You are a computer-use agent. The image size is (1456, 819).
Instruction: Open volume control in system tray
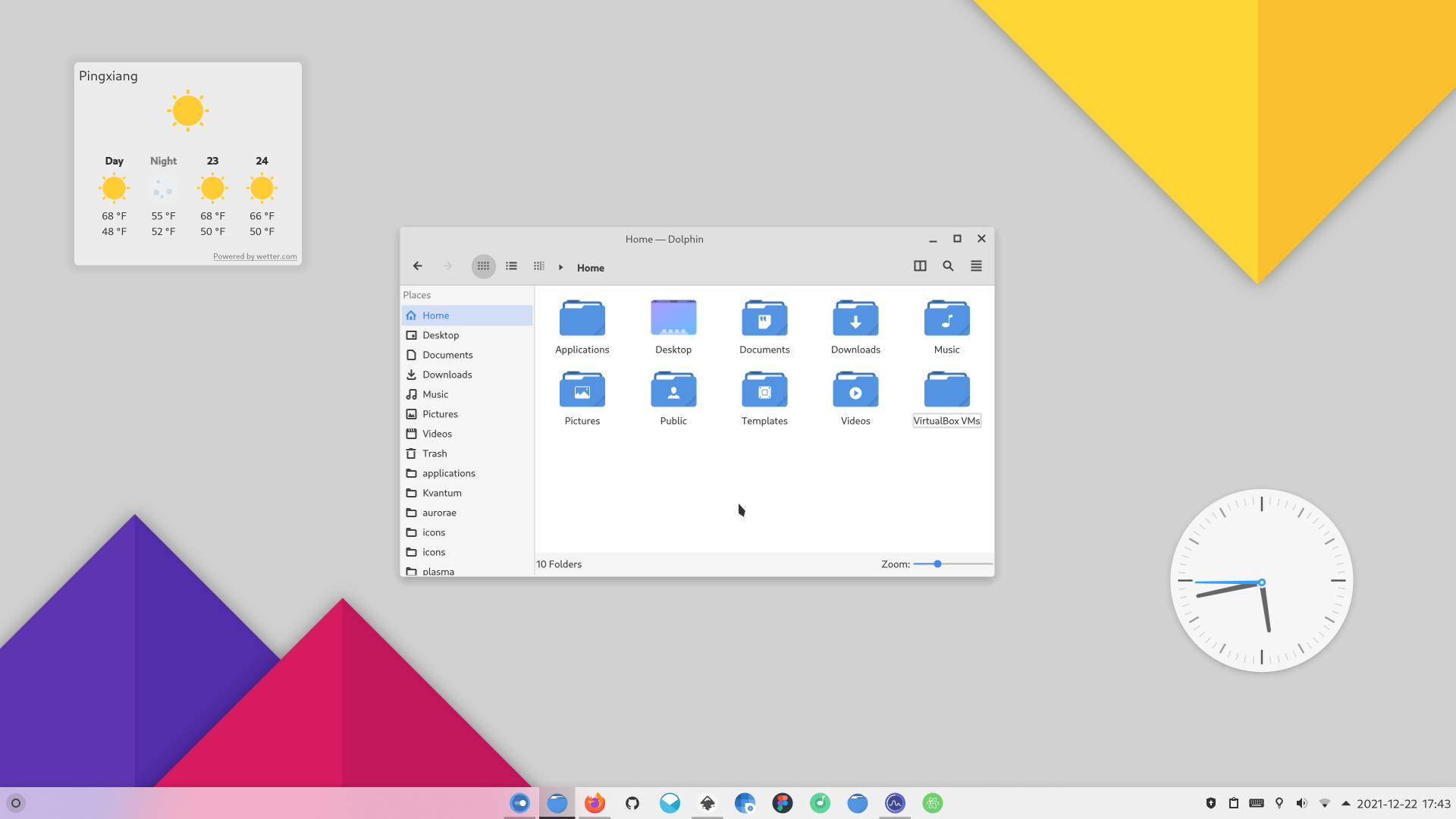1302,803
